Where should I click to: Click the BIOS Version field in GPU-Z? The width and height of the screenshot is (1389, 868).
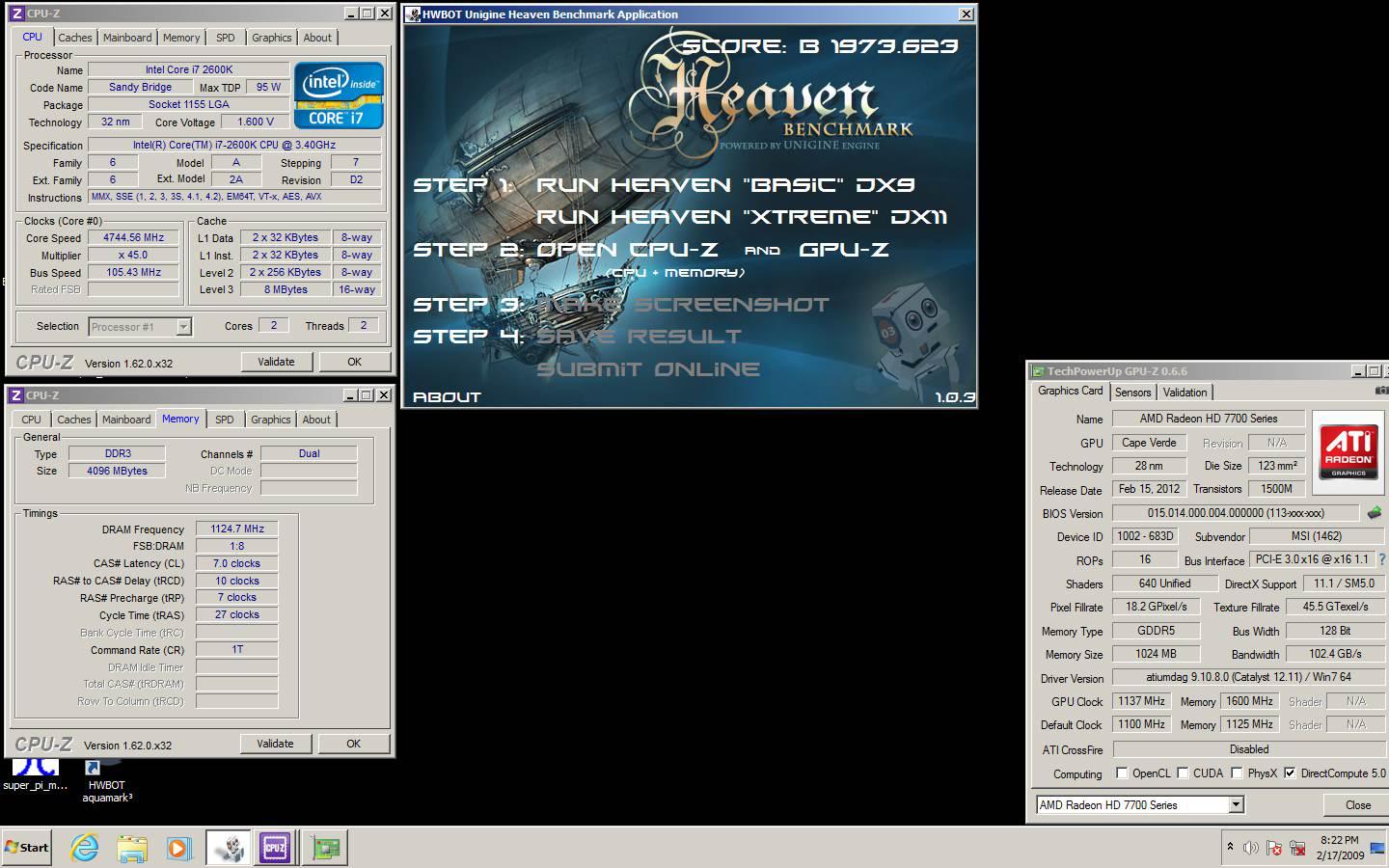tap(1236, 513)
